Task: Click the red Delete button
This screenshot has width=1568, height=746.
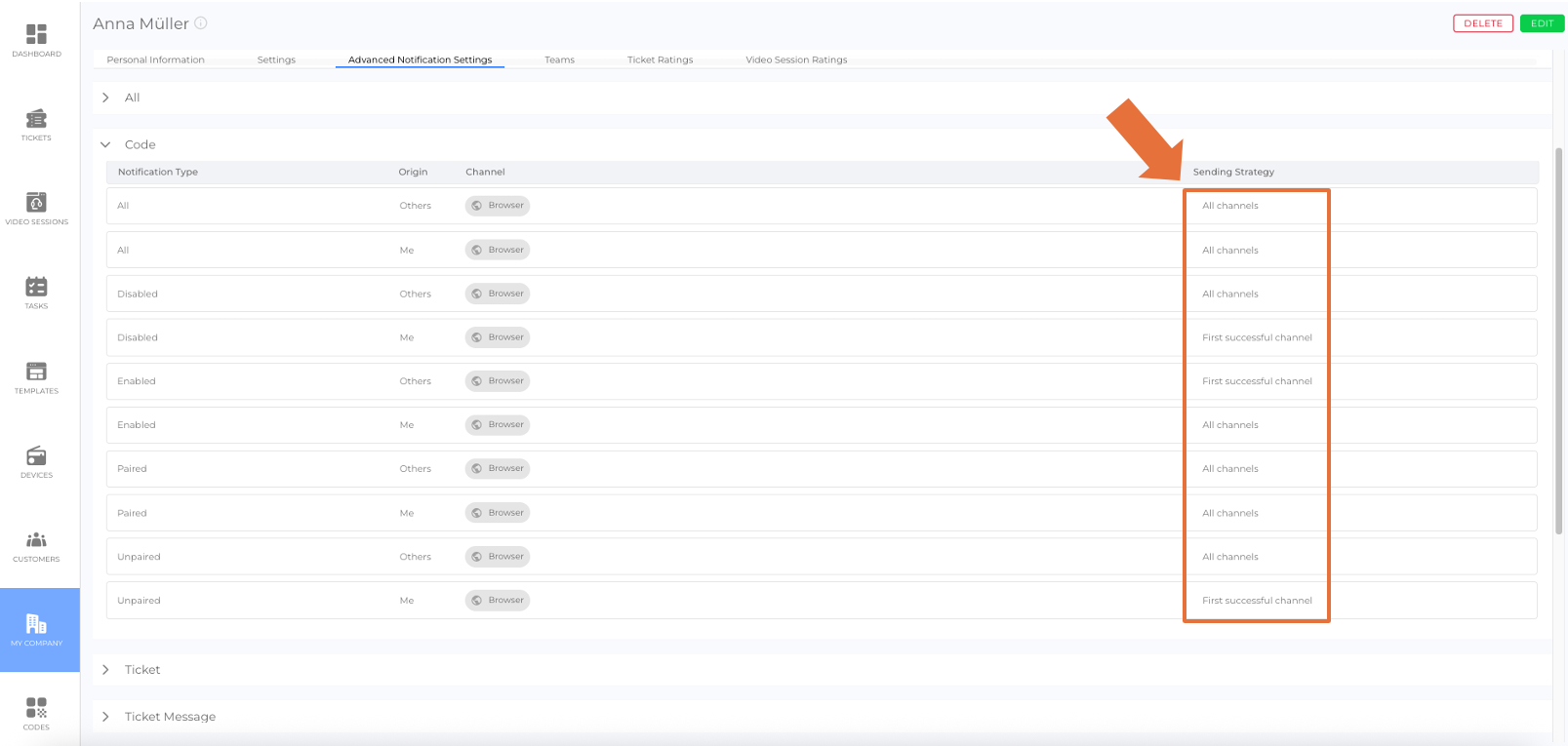Action: coord(1482,23)
